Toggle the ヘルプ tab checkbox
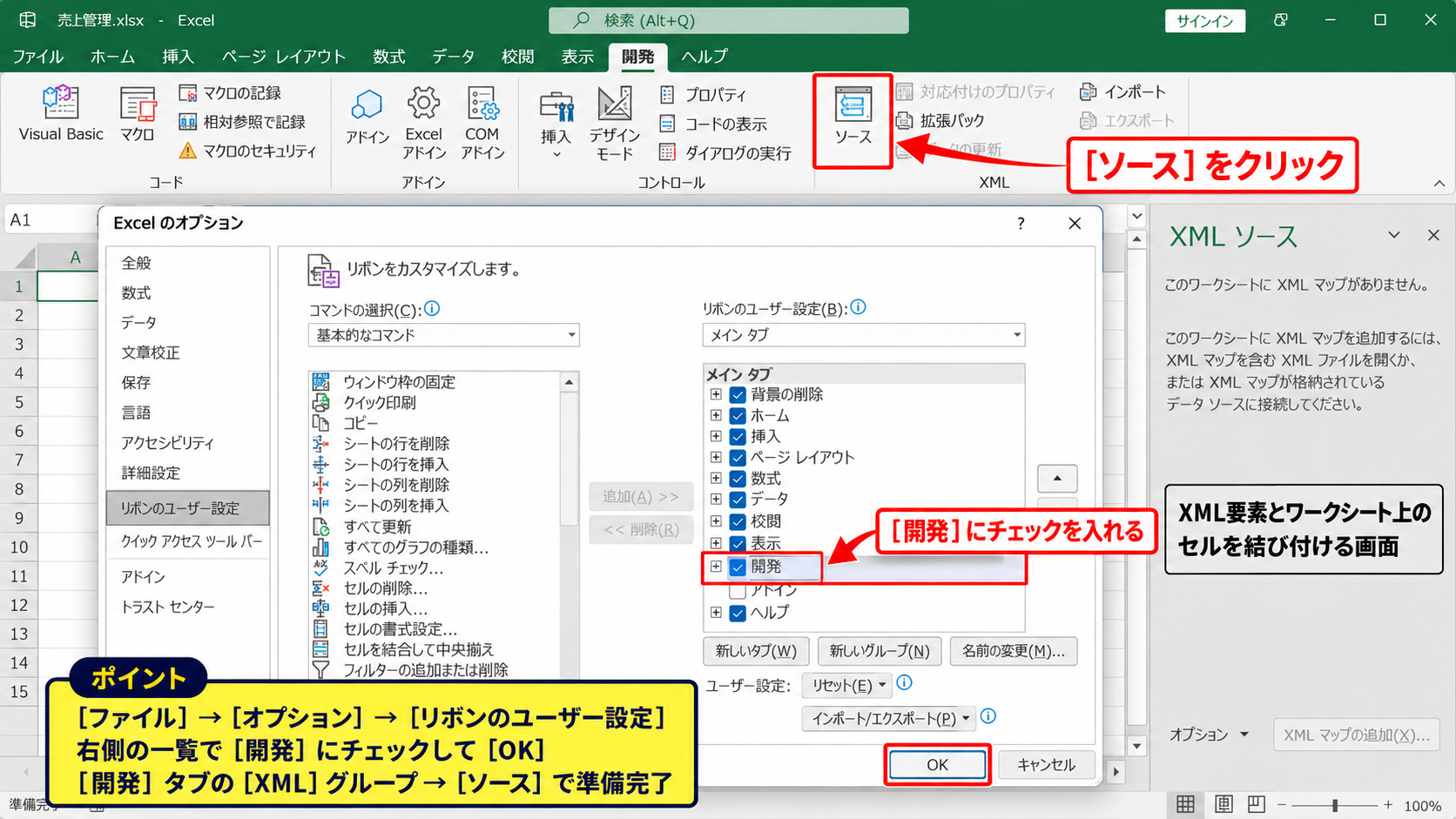The image size is (1456, 819). coord(738,613)
